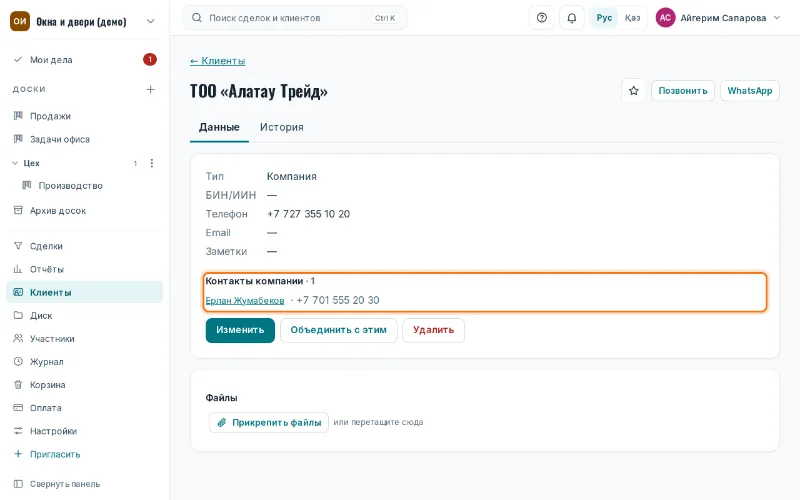This screenshot has width=800, height=500.
Task: Switch to the История tab
Action: click(x=282, y=127)
